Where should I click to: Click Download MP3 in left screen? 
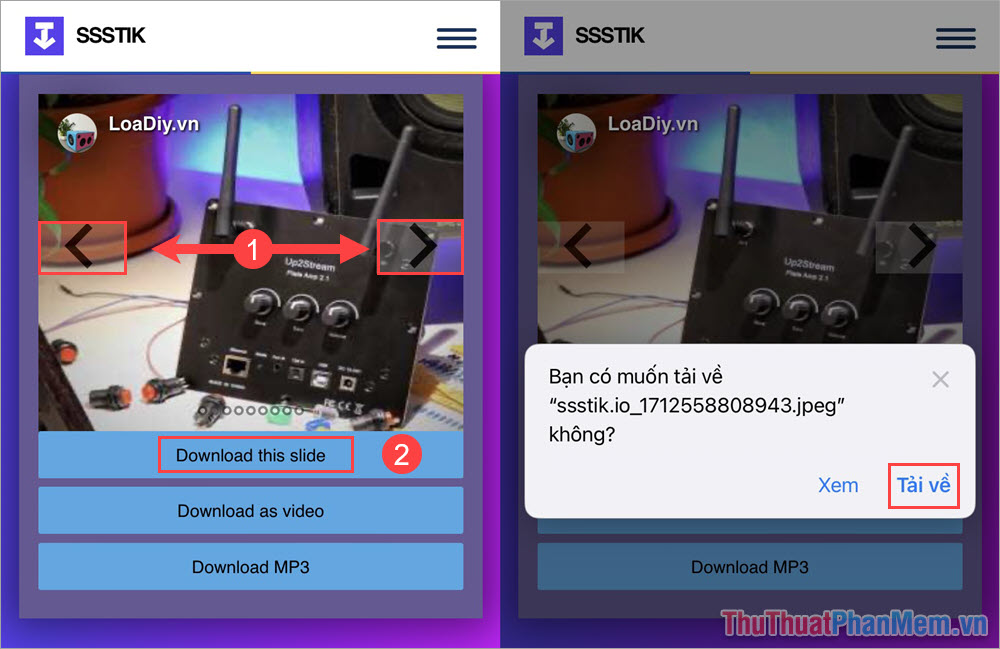[251, 567]
